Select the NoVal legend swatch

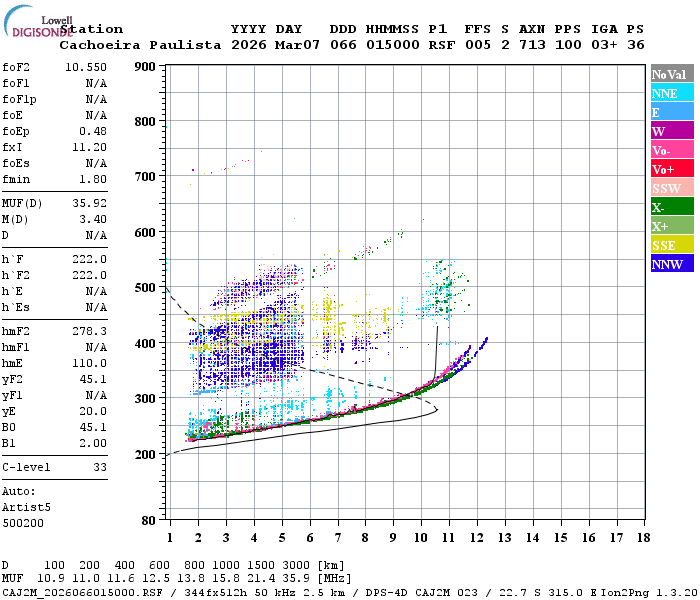tap(672, 74)
